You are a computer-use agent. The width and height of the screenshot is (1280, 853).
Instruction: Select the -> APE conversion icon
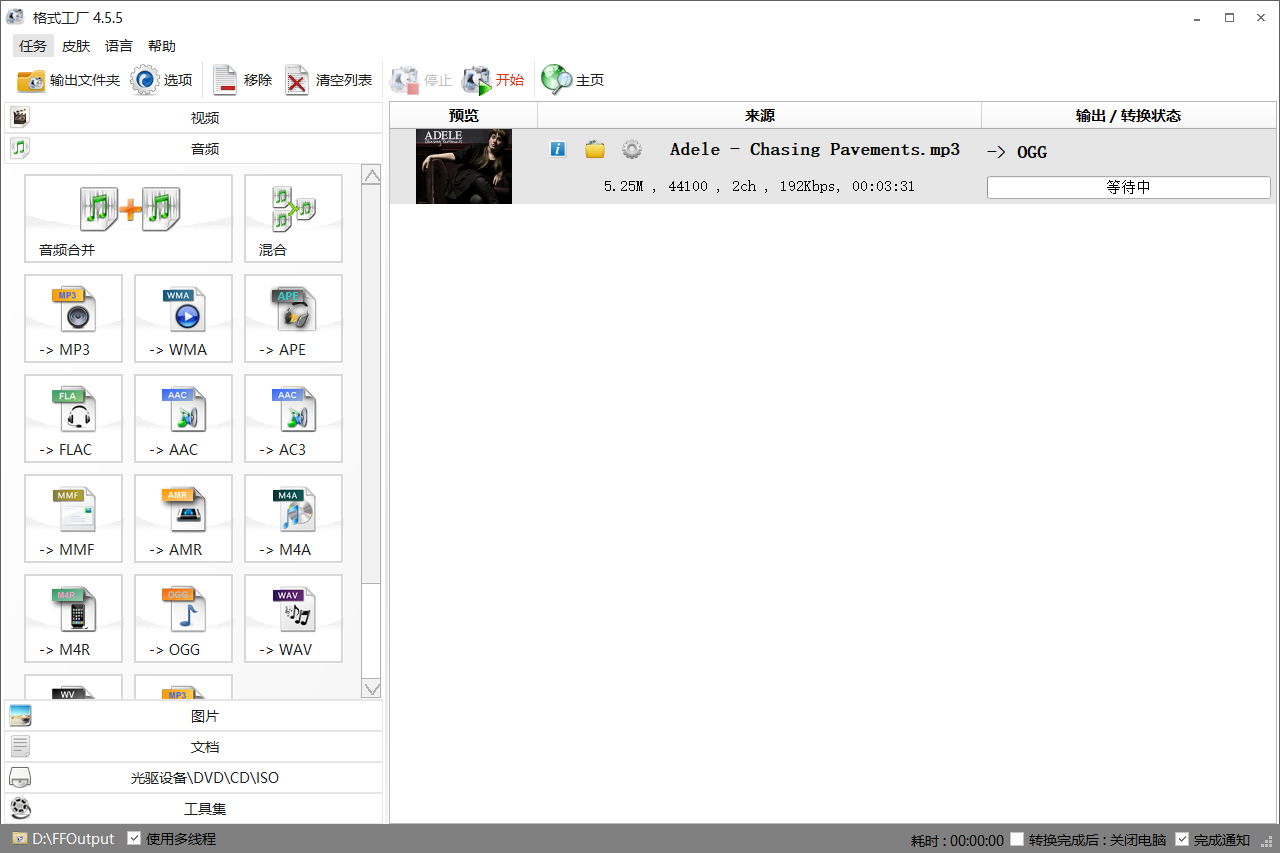pos(293,319)
